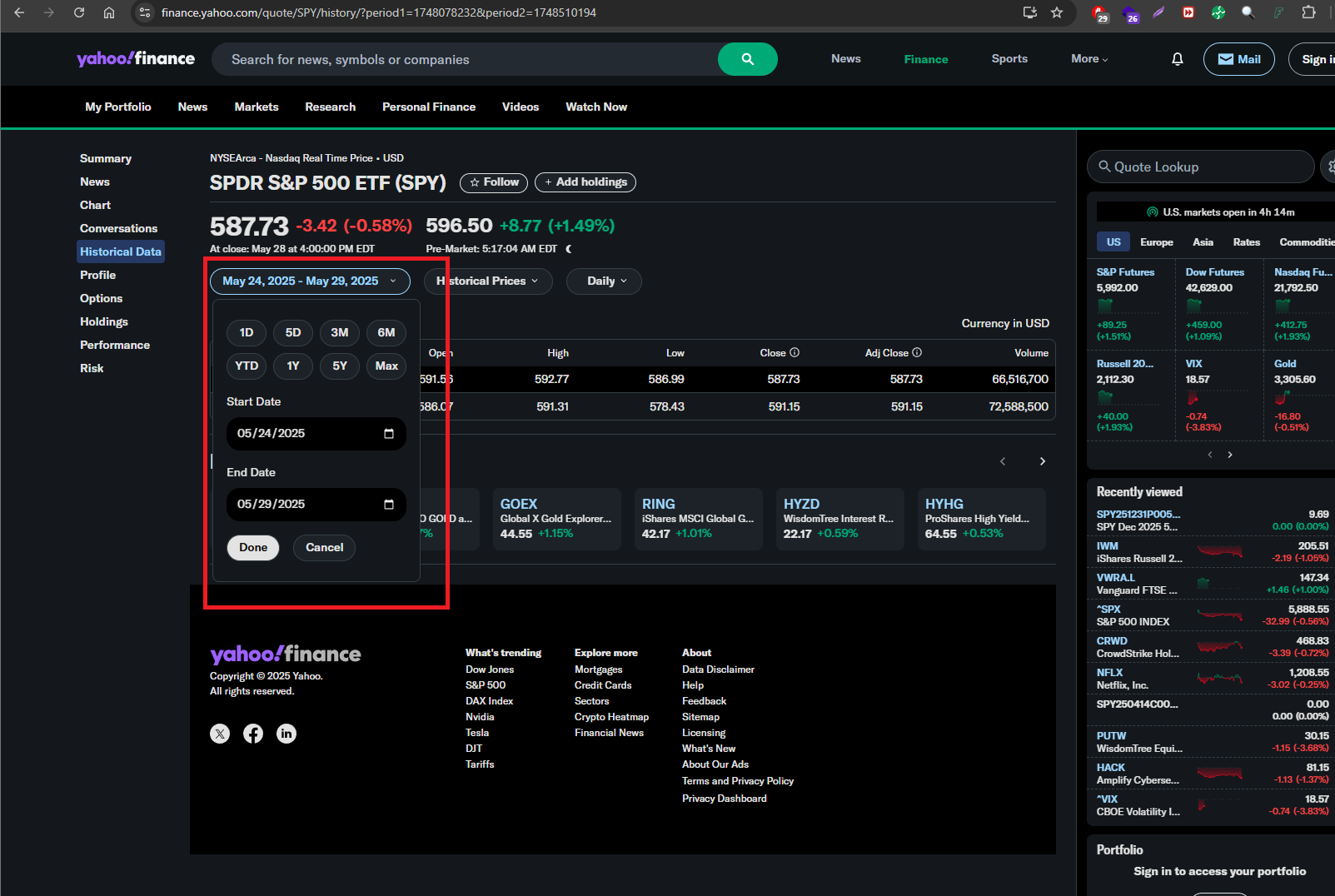Open IWM in Recently viewed
Screen dimensions: 1335x896
pyautogui.click(x=1213, y=552)
